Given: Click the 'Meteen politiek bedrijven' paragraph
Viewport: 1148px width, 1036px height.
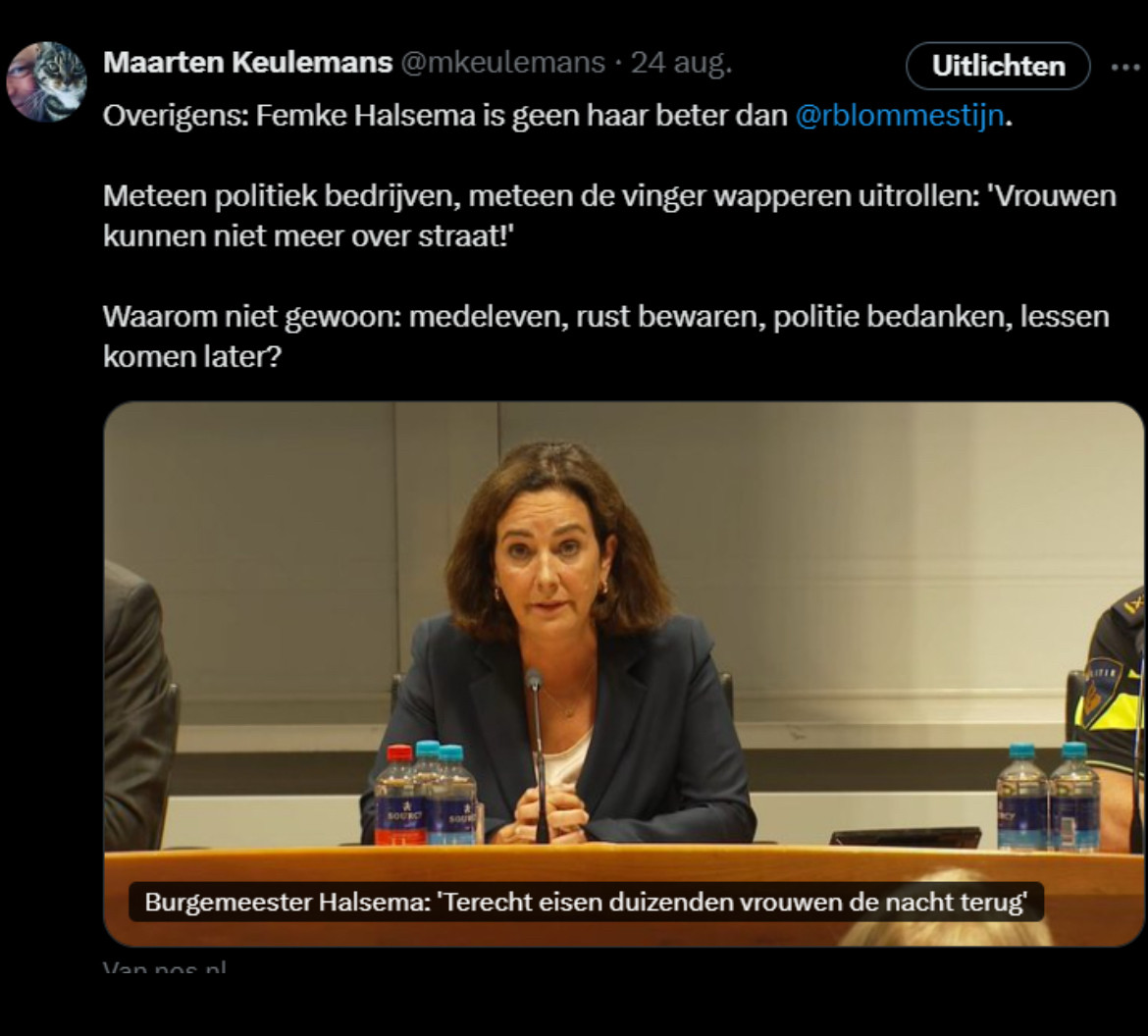Looking at the screenshot, I should click(609, 216).
